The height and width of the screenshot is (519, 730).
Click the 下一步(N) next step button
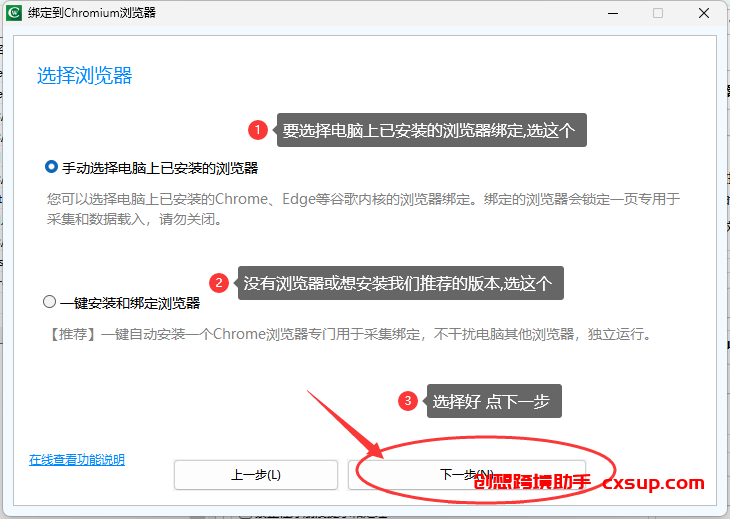coord(466,475)
